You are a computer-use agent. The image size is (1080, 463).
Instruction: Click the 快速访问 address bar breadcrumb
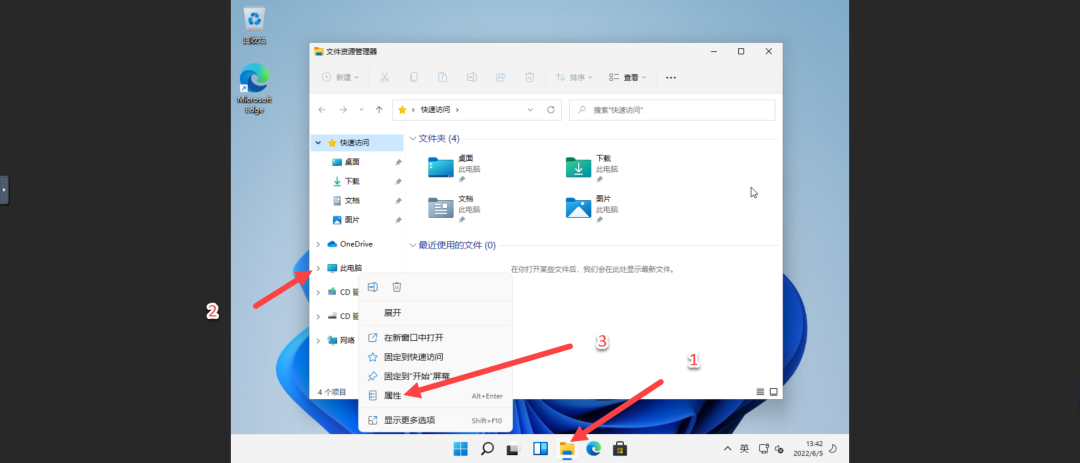(x=436, y=110)
